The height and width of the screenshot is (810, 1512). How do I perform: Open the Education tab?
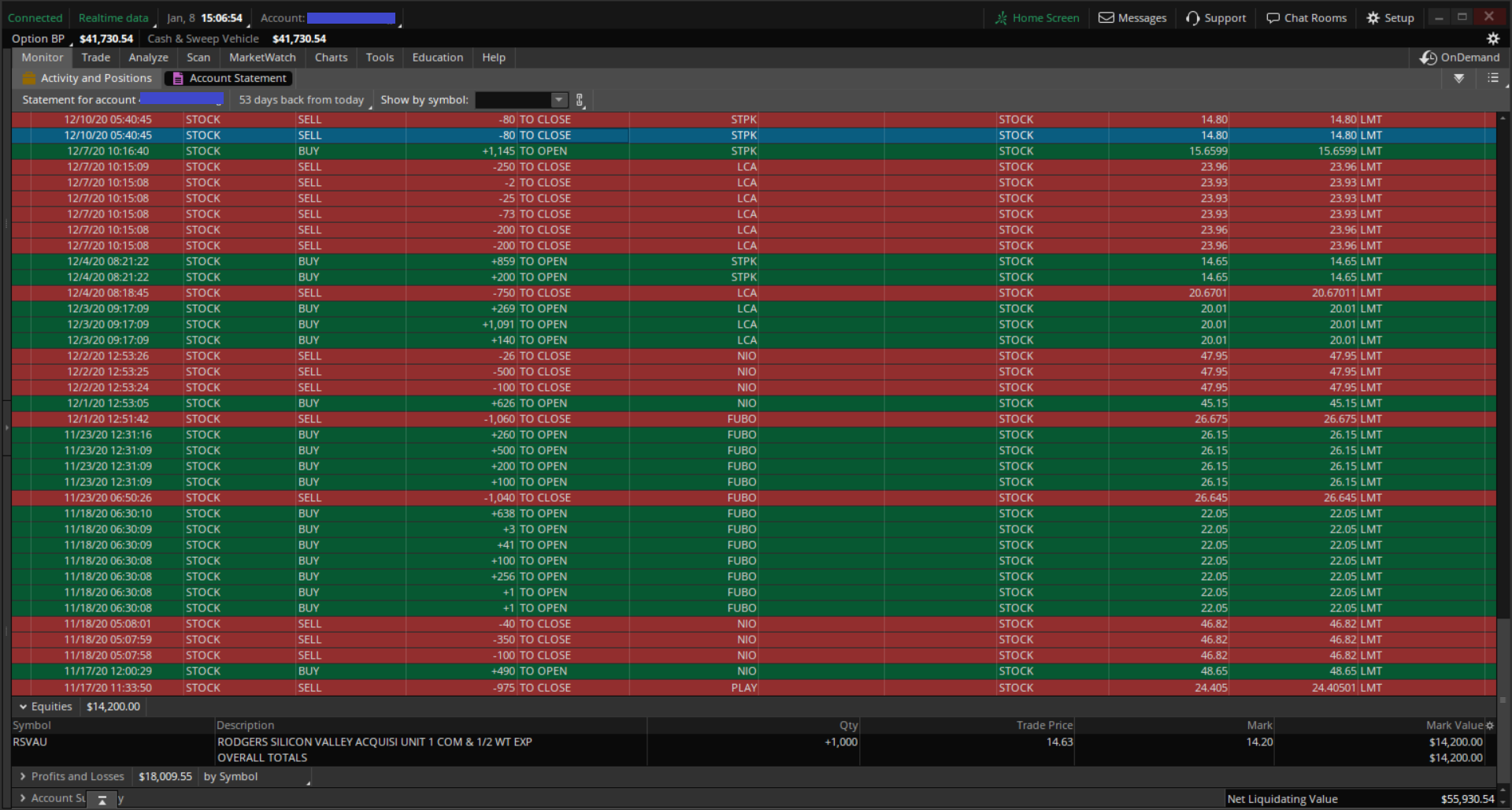(x=438, y=58)
